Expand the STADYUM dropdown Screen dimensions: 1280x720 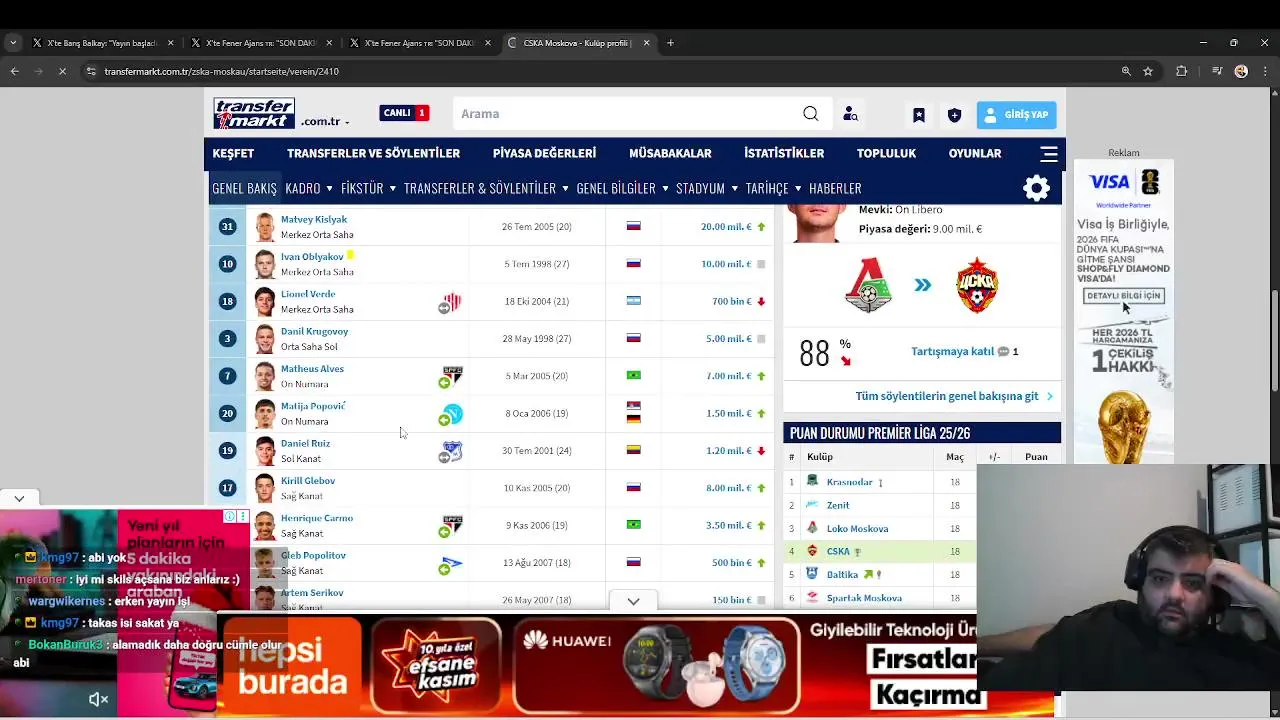coord(707,188)
